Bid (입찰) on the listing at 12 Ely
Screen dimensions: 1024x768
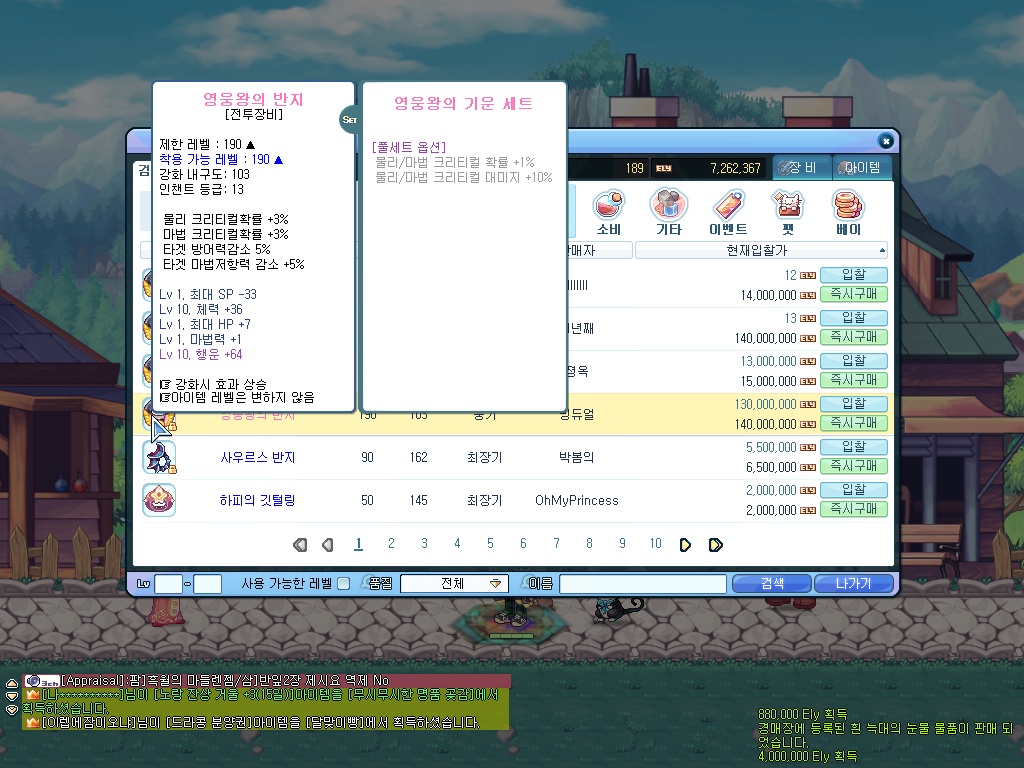coord(854,275)
